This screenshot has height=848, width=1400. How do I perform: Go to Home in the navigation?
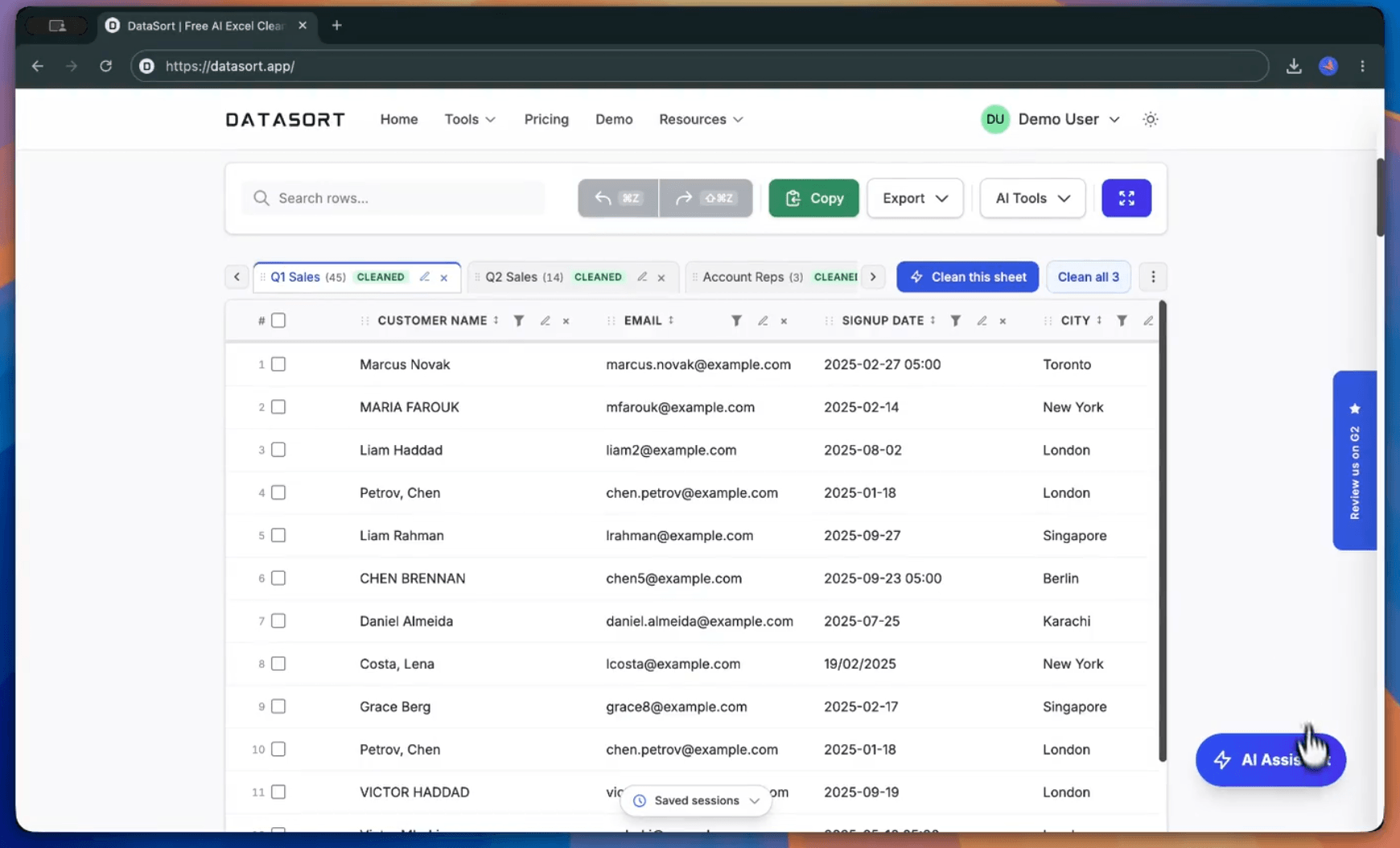tap(399, 119)
